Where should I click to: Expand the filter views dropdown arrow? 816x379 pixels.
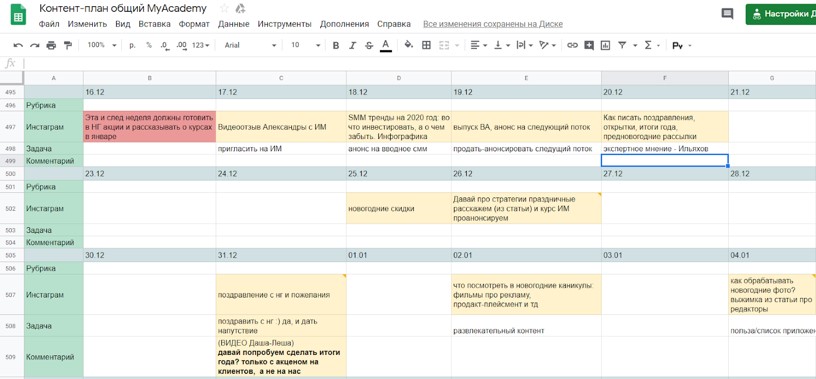tap(635, 46)
